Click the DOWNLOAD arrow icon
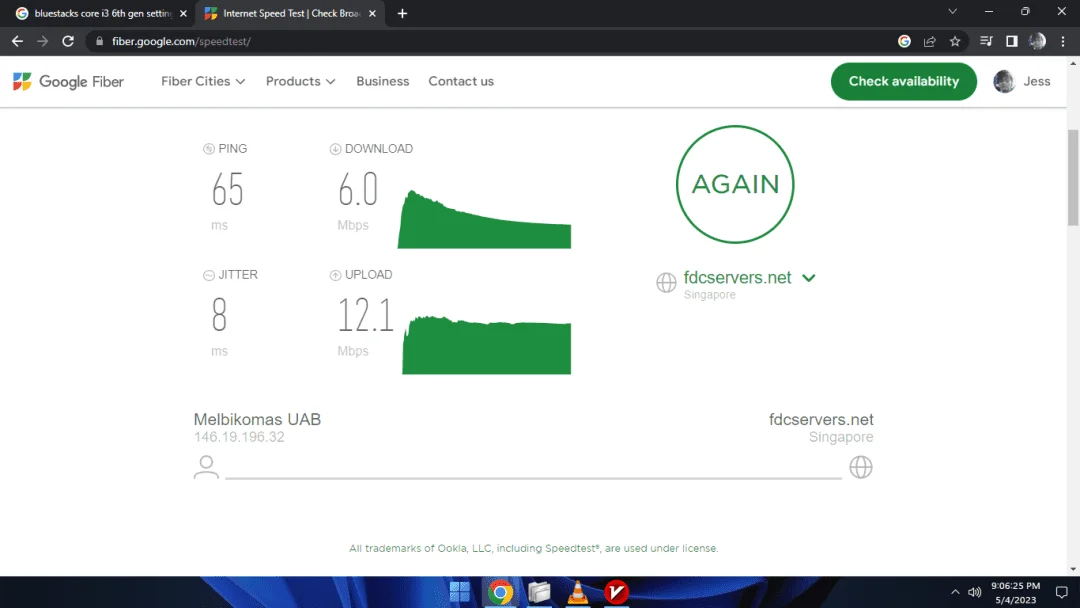Screen dimensions: 1080x608 point(335,149)
